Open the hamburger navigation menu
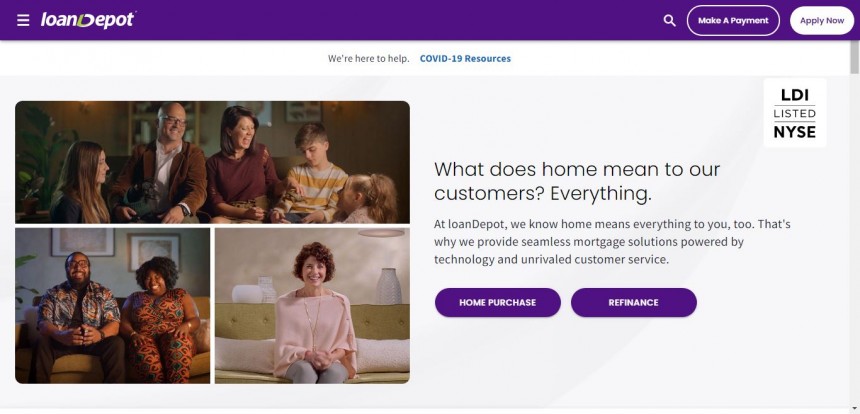The width and height of the screenshot is (860, 414). (23, 21)
